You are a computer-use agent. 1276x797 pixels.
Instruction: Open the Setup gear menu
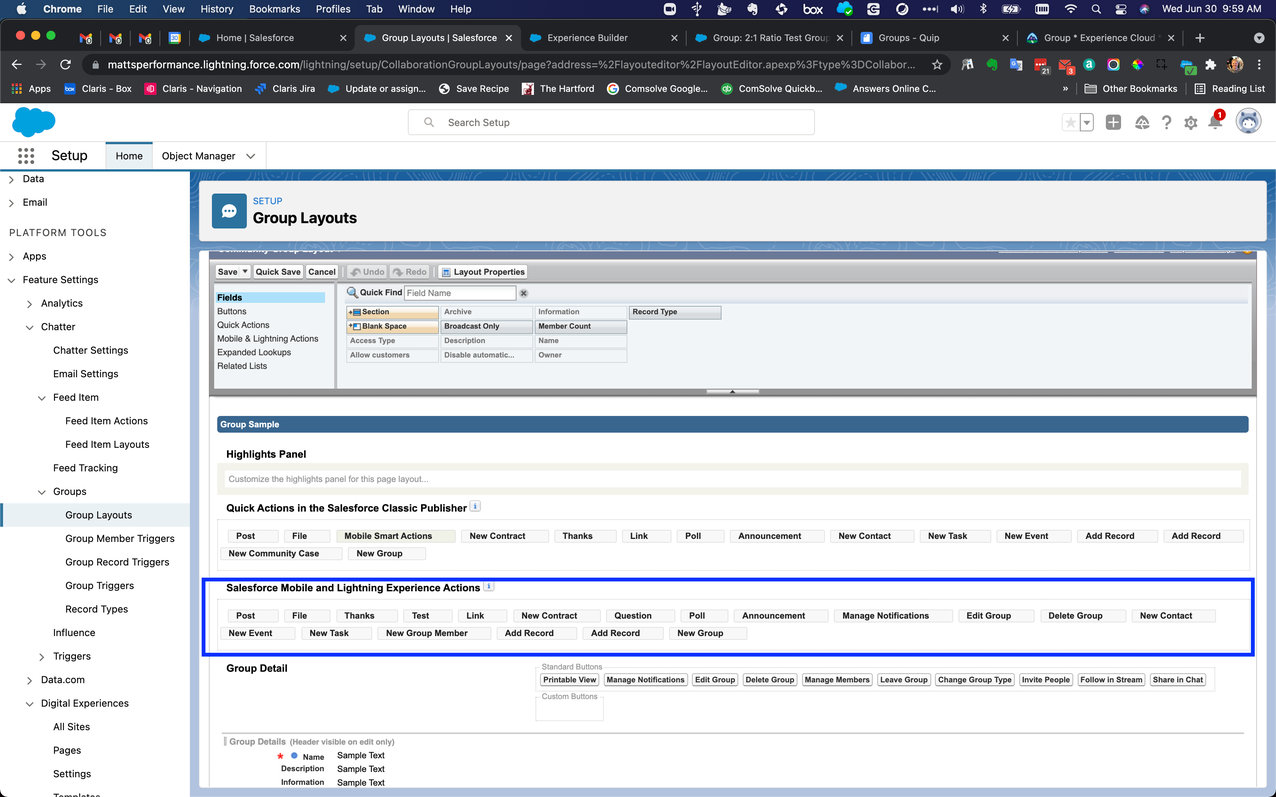point(1190,122)
